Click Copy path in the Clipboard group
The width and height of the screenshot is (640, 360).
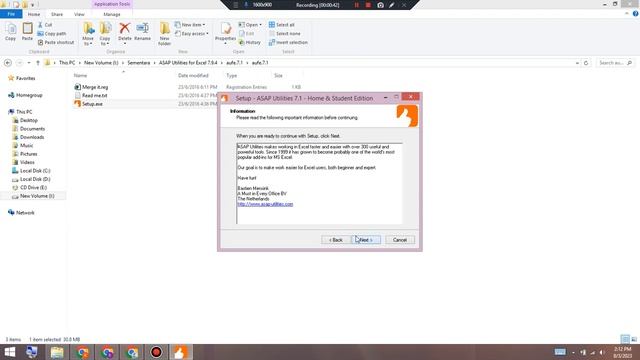click(52, 34)
